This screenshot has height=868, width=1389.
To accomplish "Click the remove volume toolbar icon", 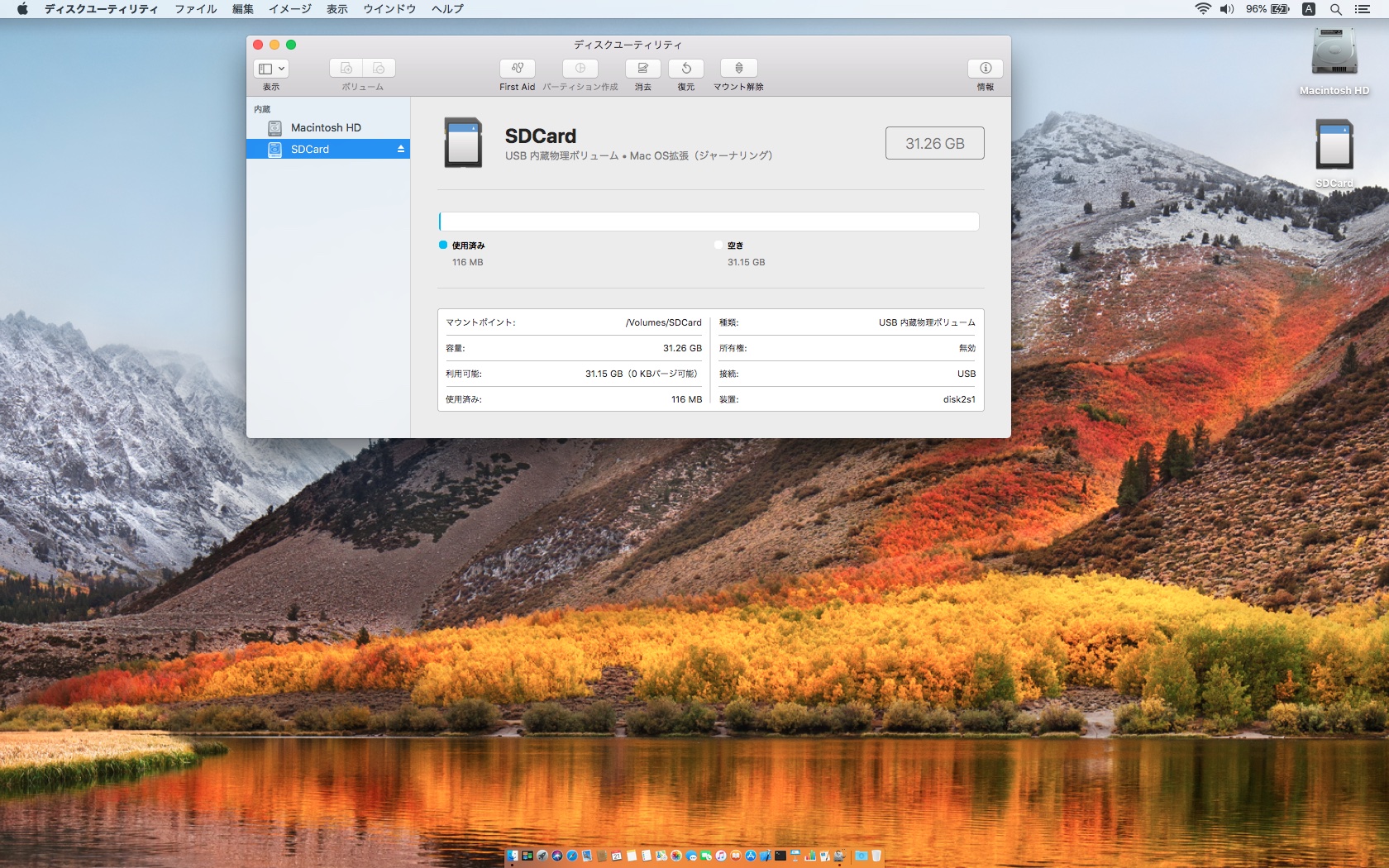I will coord(379,68).
